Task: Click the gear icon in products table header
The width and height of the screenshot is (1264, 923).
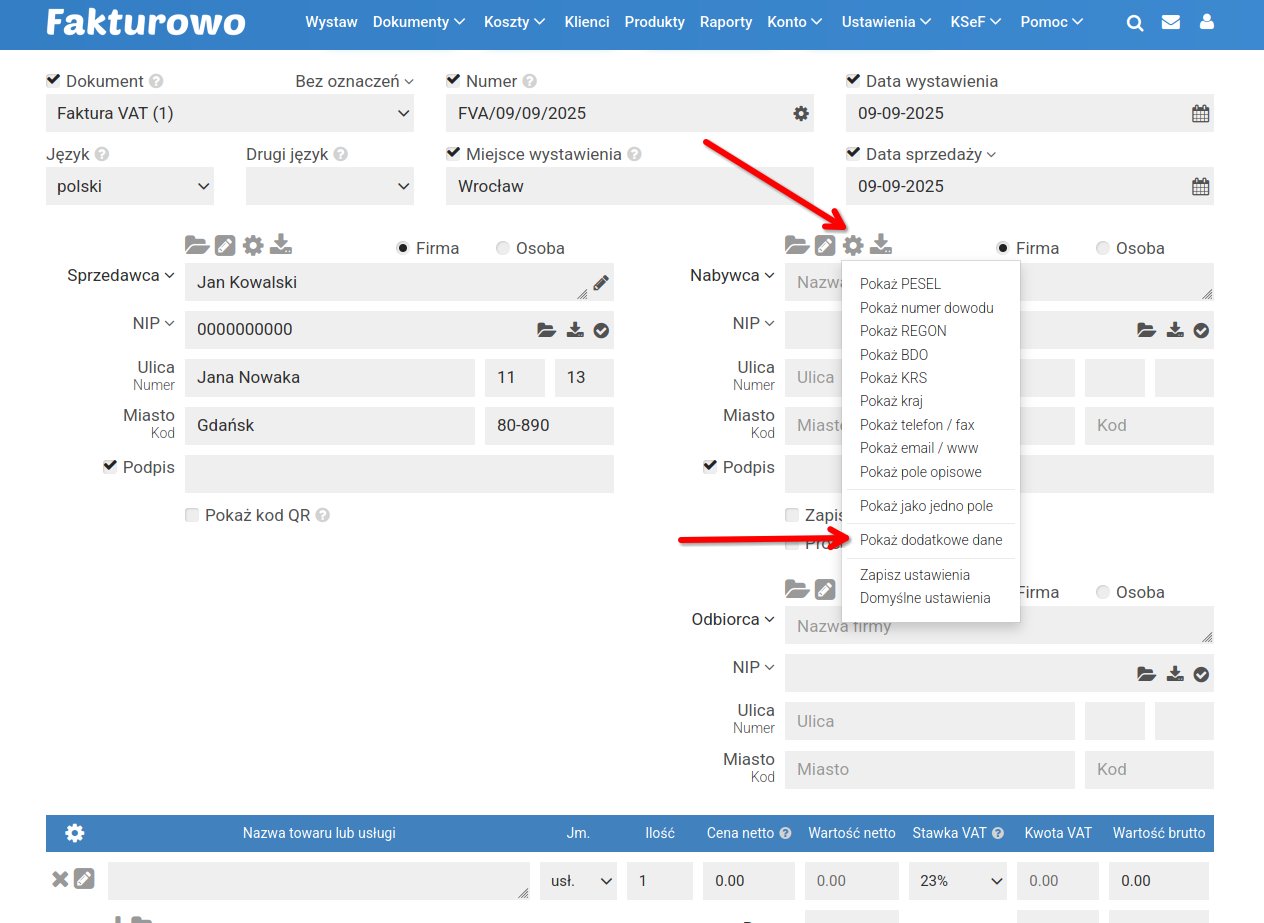Action: (x=75, y=833)
